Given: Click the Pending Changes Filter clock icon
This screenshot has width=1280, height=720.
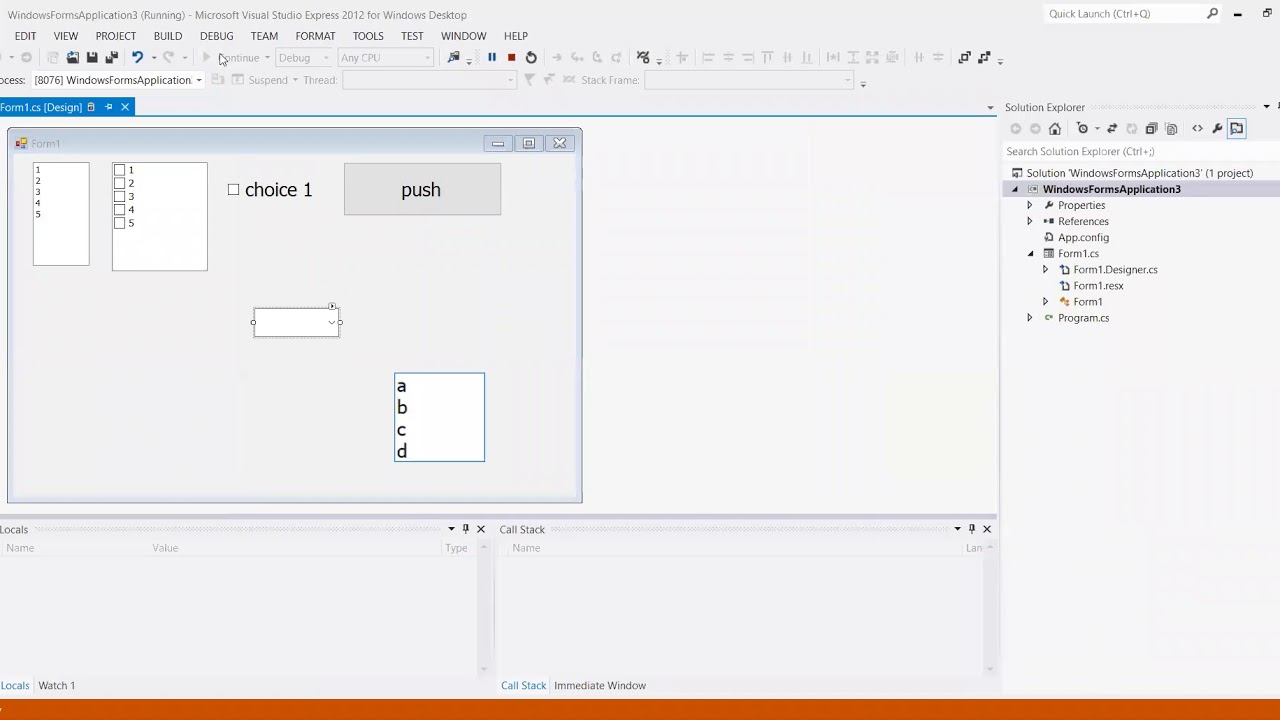Looking at the screenshot, I should pyautogui.click(x=1082, y=129).
